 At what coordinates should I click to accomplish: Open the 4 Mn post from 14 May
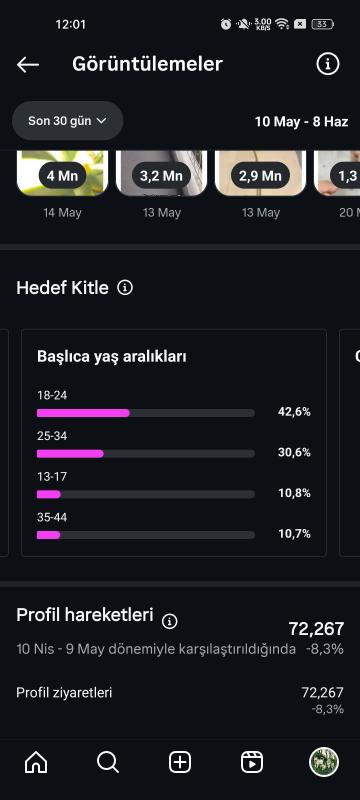point(63,173)
